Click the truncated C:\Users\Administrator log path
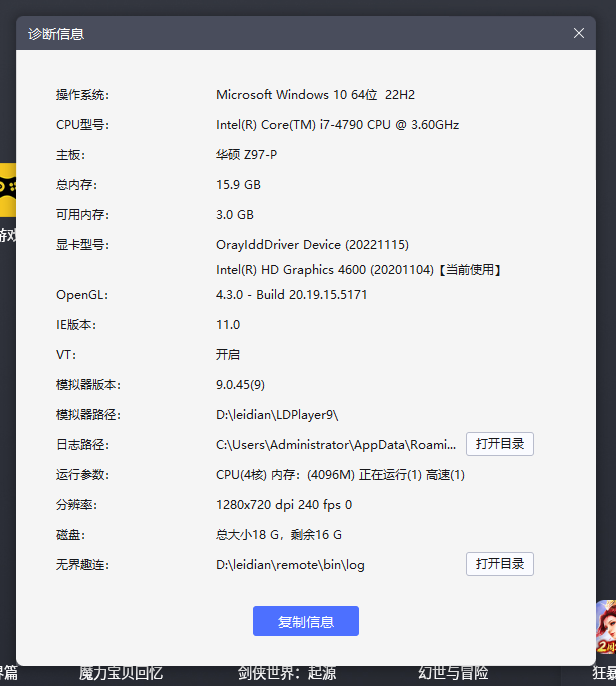 click(336, 445)
